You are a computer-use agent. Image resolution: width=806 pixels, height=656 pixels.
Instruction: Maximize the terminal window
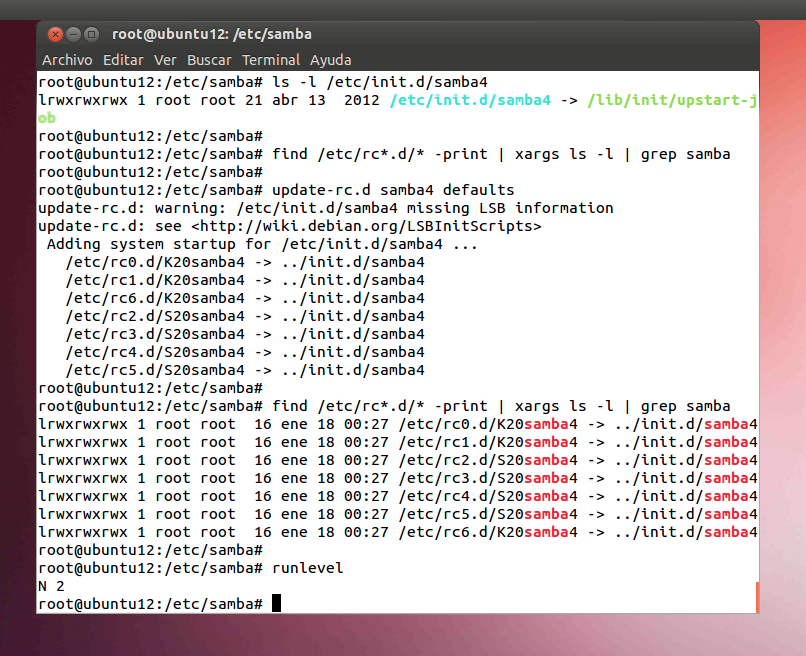pos(91,35)
